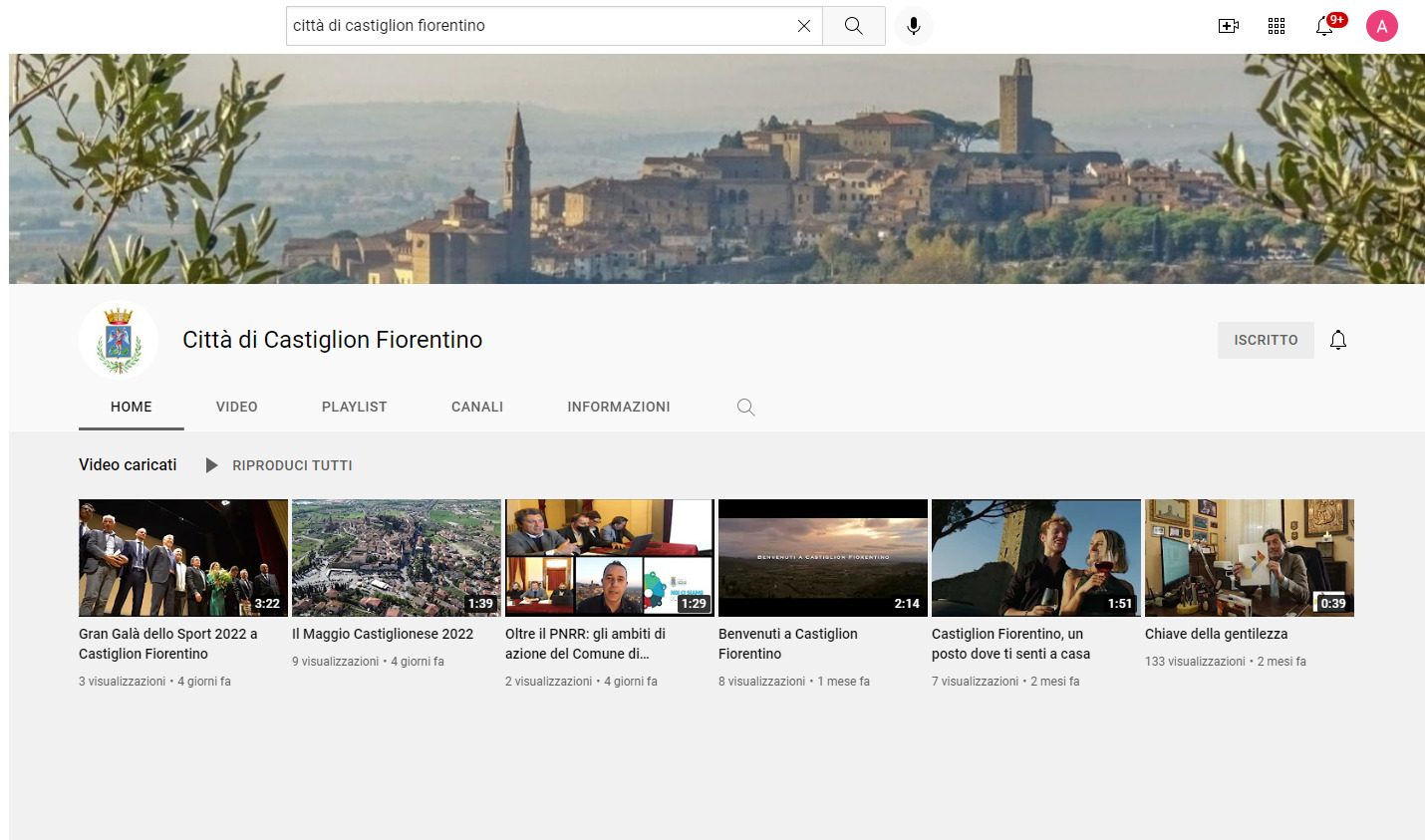Click '8 visualizzazioni • 1 mese fa' text
1425x840 pixels.
(794, 682)
